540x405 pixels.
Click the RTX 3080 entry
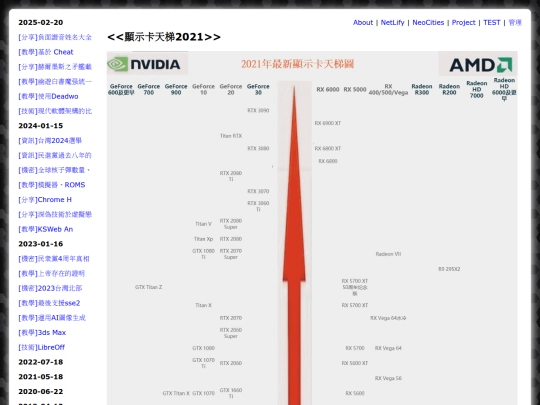click(x=258, y=148)
